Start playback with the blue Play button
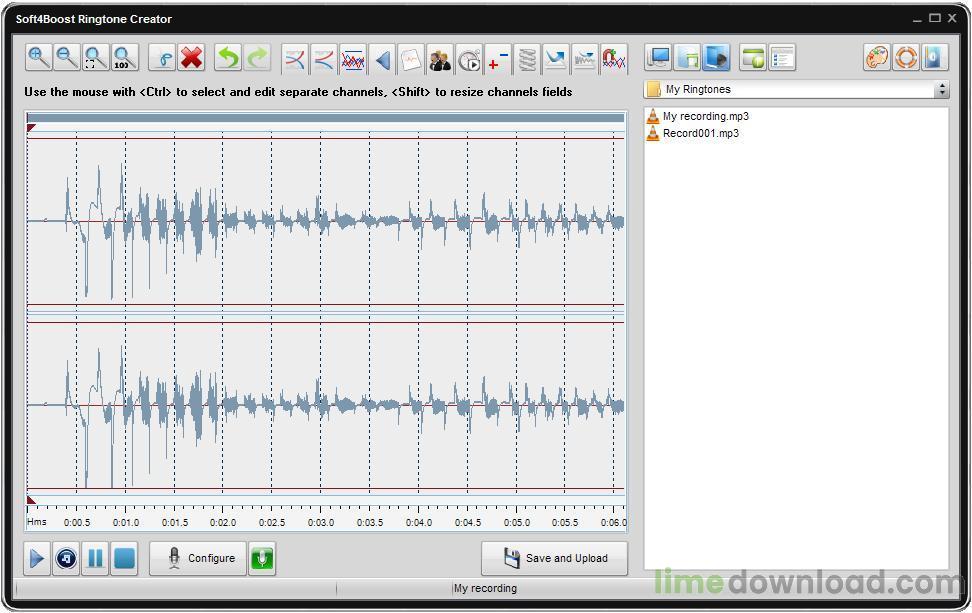This screenshot has height=613, width=972. coord(37,558)
